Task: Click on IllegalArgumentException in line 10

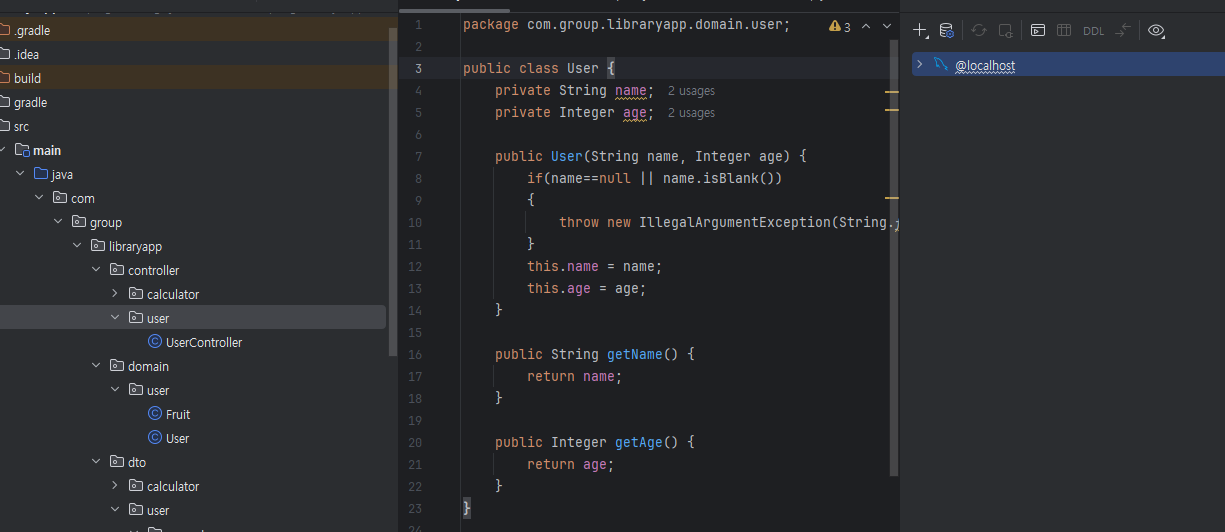Action: pyautogui.click(x=735, y=222)
